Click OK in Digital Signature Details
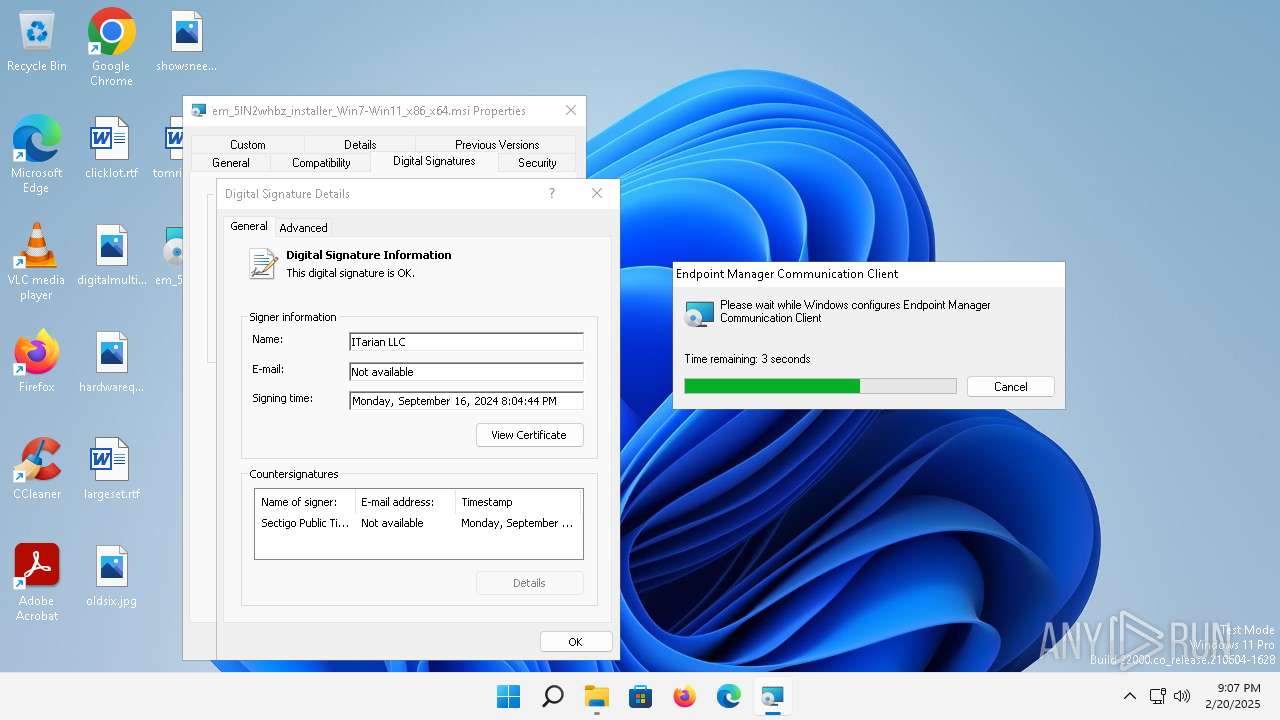The width and height of the screenshot is (1280, 720). [575, 642]
